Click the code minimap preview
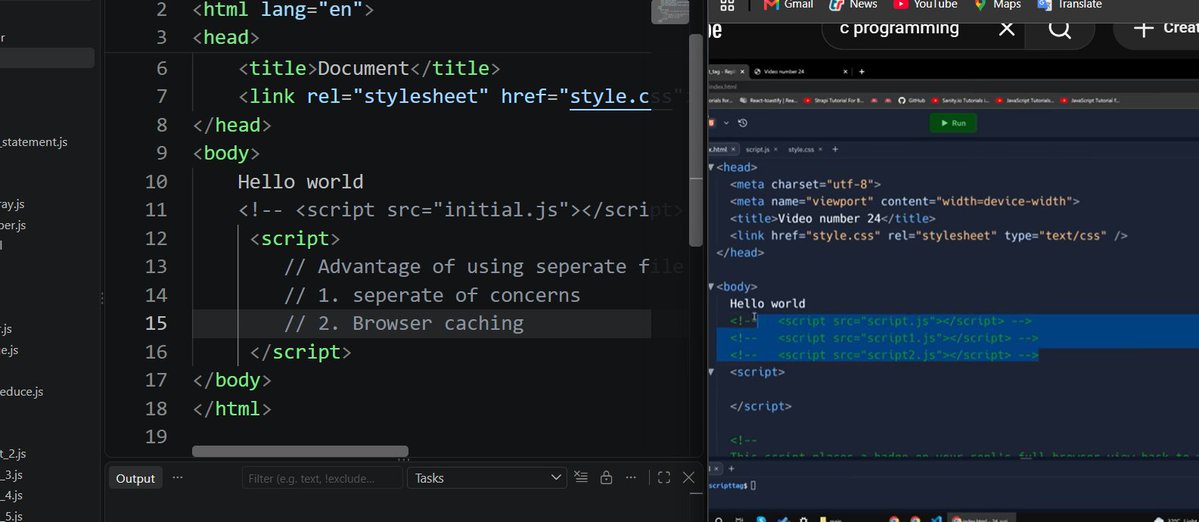 point(670,12)
